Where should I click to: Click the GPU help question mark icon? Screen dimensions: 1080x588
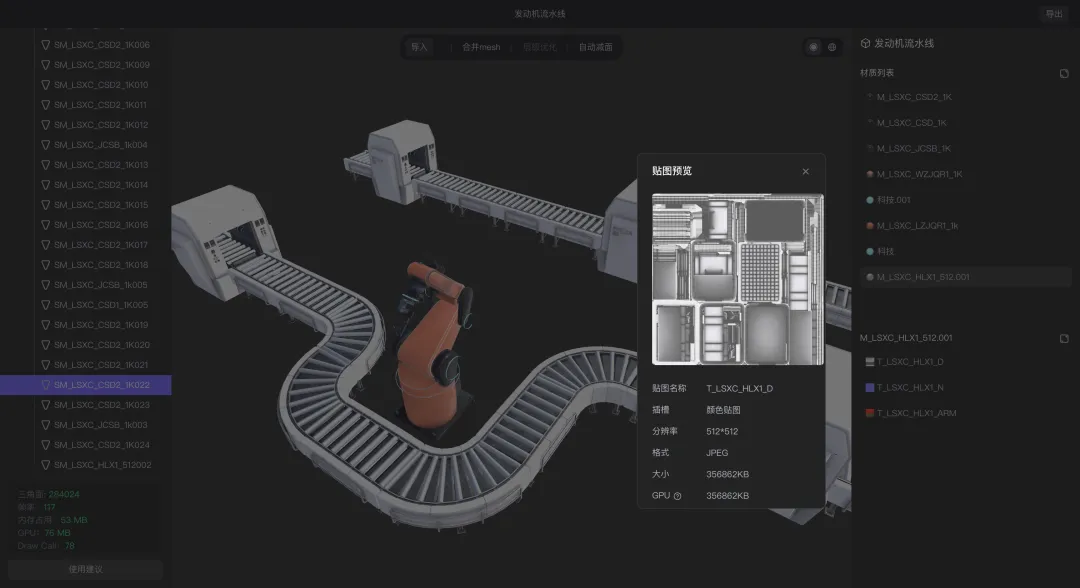coord(677,496)
